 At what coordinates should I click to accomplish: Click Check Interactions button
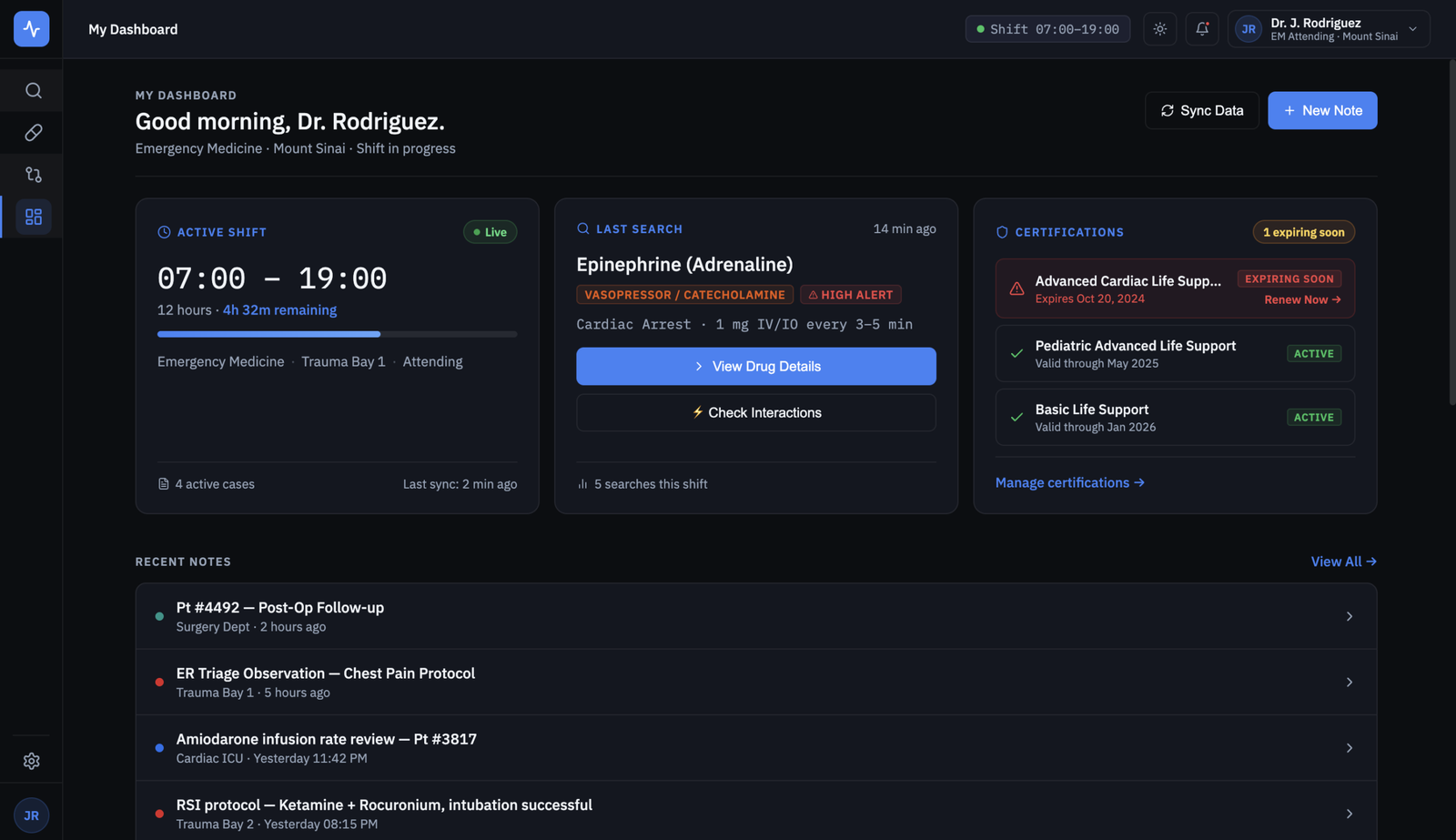(x=755, y=412)
